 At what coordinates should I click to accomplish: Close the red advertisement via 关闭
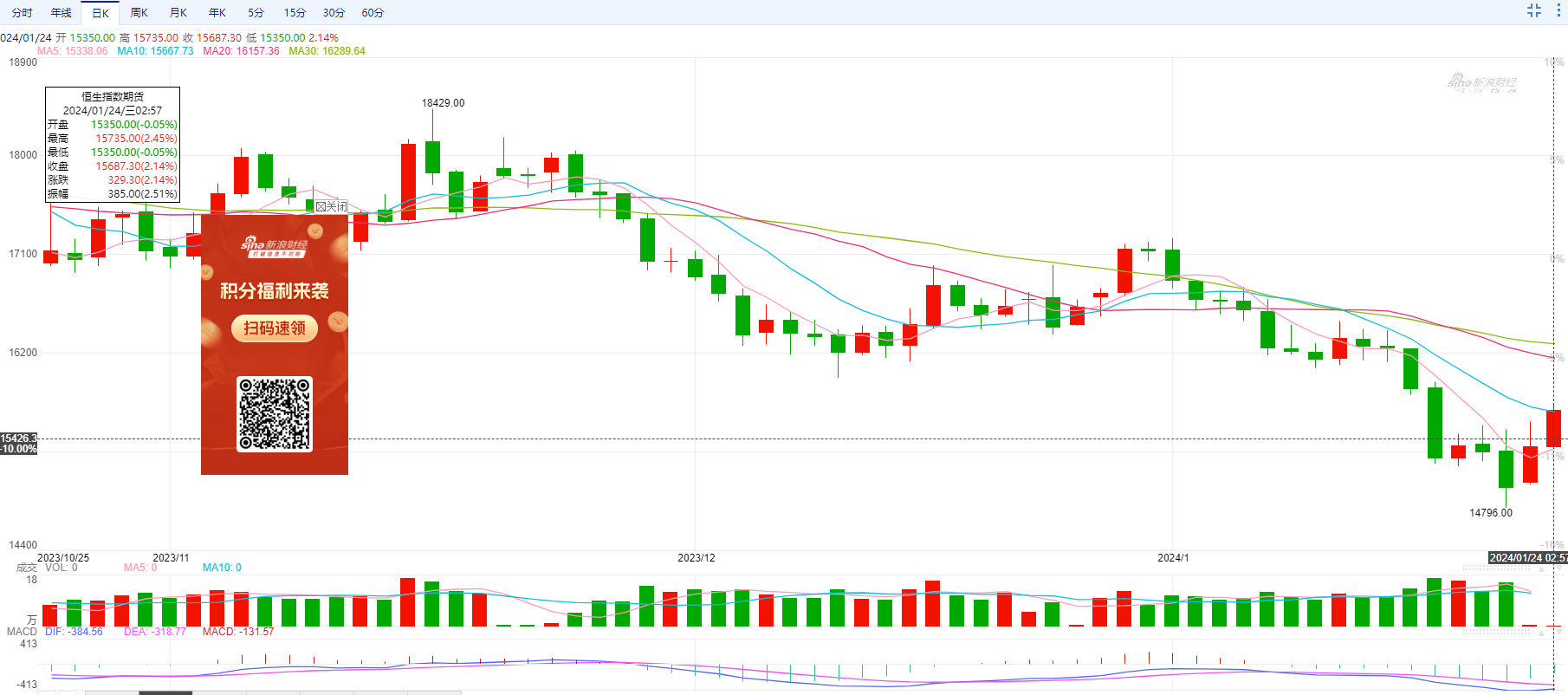tap(331, 206)
